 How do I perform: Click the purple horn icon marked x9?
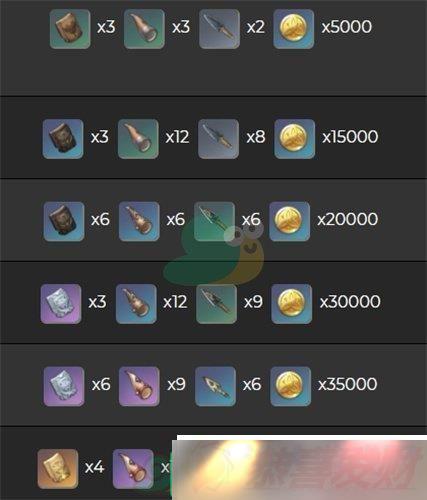click(x=139, y=387)
